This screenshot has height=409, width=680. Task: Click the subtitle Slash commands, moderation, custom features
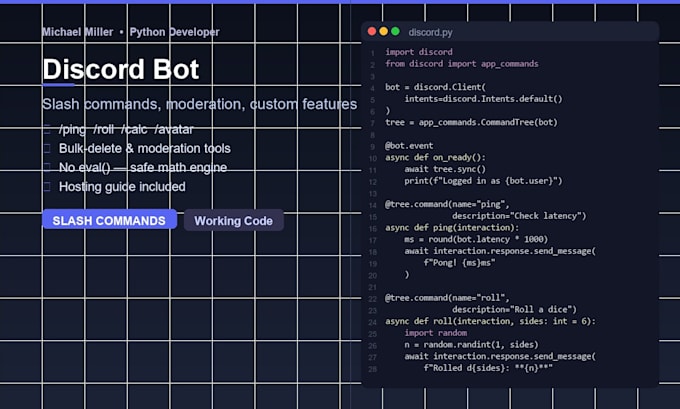pyautogui.click(x=199, y=104)
